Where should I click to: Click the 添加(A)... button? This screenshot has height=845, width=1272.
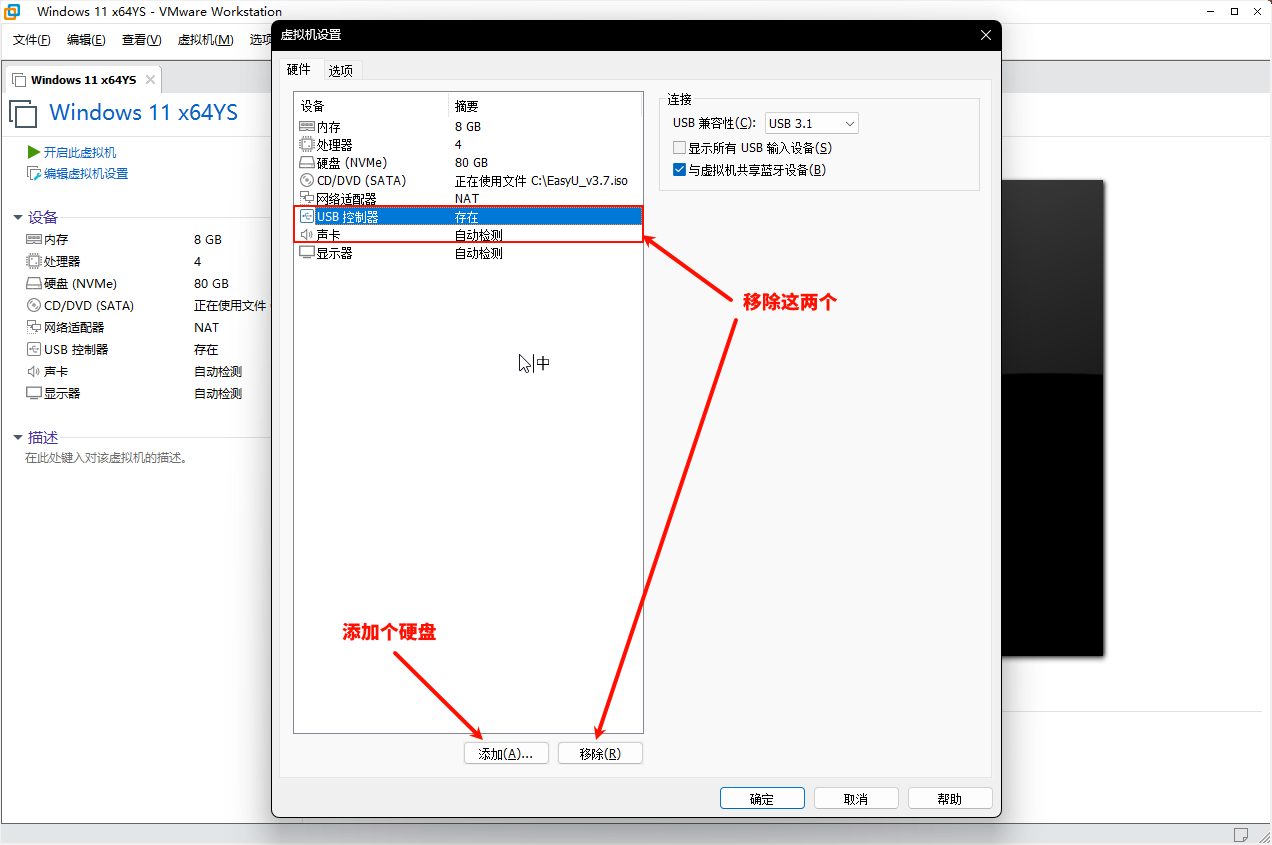point(506,754)
